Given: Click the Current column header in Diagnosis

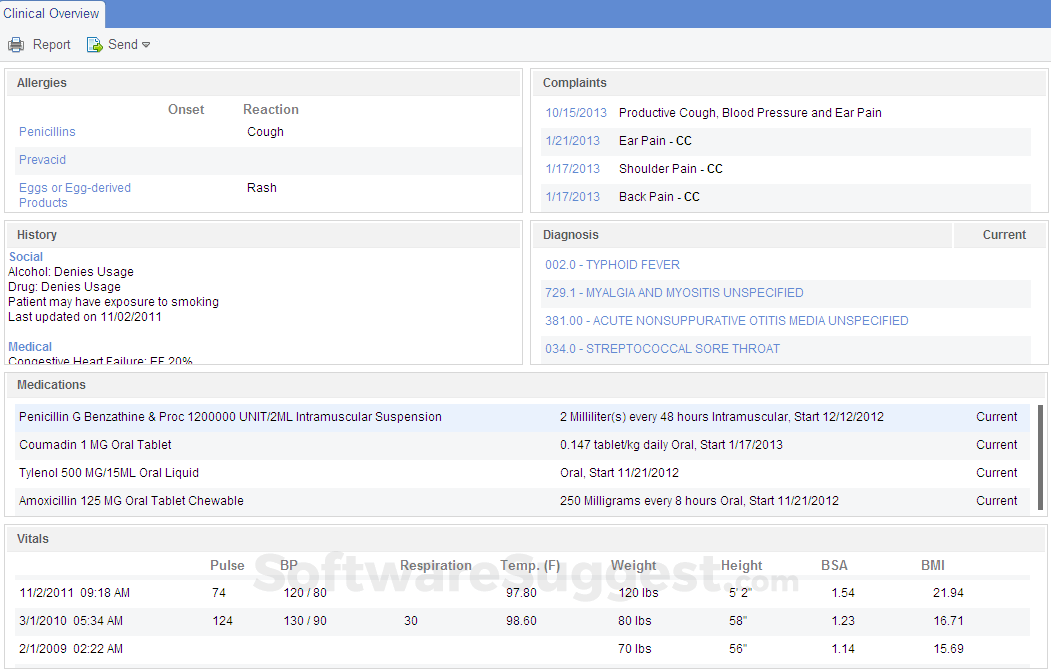Looking at the screenshot, I should [1004, 235].
